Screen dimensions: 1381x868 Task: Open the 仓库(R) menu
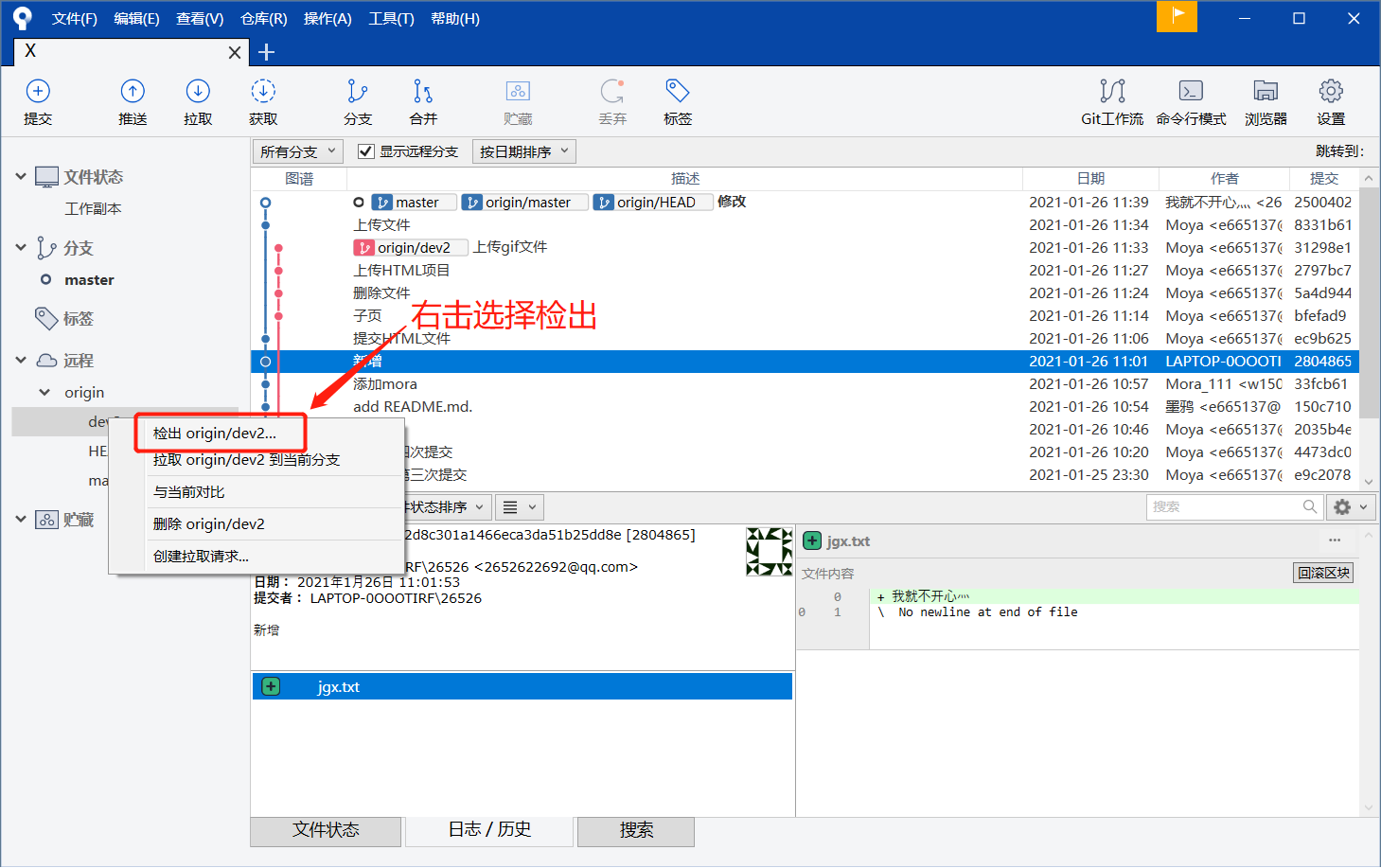263,18
